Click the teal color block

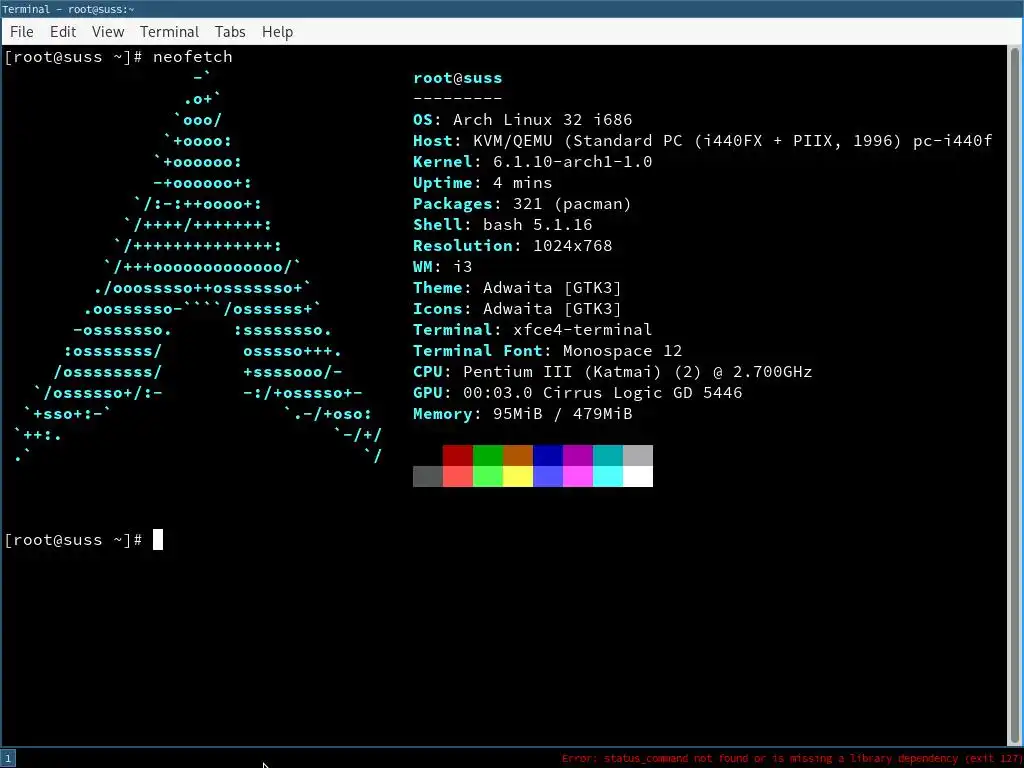pyautogui.click(x=608, y=455)
